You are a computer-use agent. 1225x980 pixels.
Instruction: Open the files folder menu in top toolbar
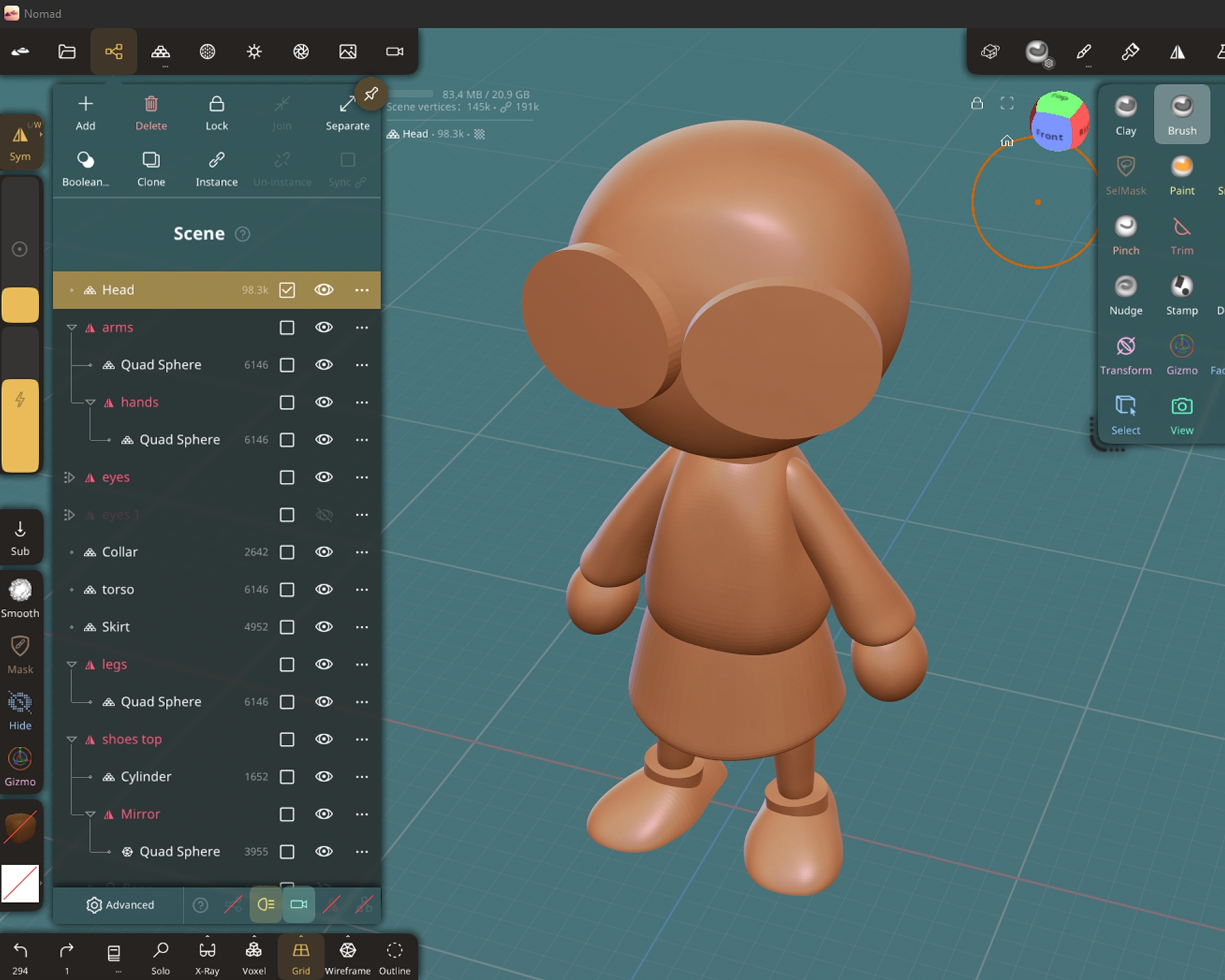(x=67, y=52)
